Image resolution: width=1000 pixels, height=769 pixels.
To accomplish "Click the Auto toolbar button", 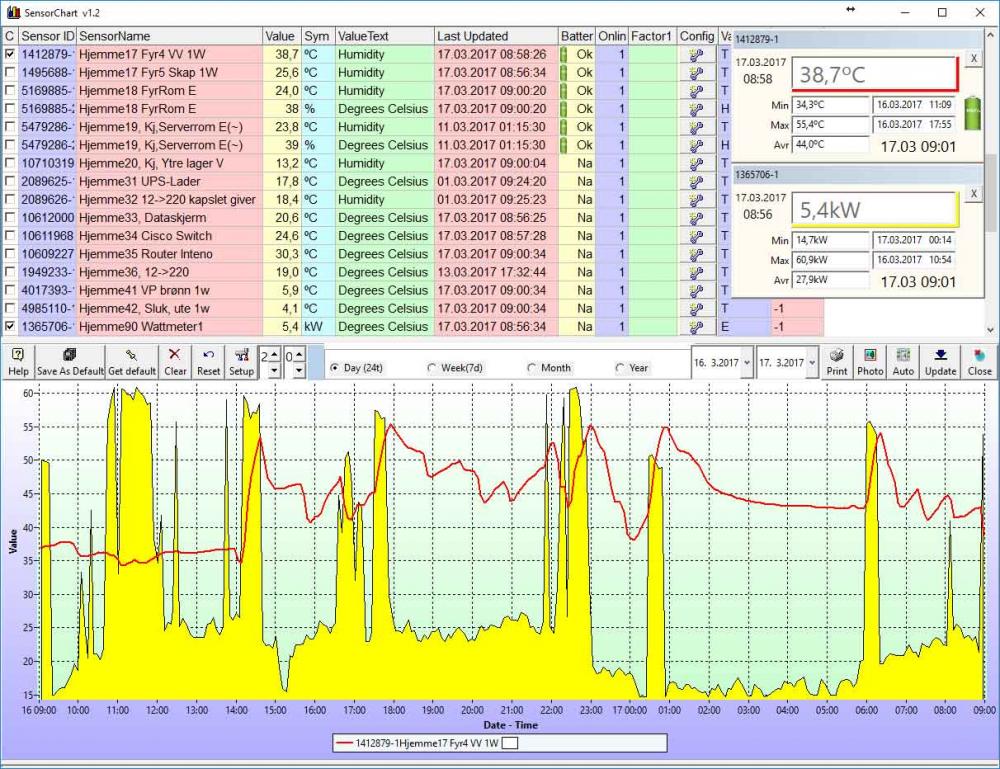I will [903, 361].
